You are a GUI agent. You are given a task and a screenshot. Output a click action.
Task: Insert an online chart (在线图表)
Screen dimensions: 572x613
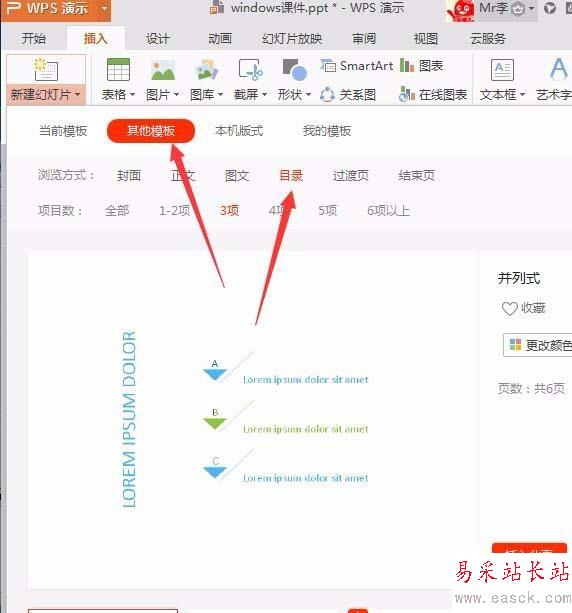click(433, 94)
